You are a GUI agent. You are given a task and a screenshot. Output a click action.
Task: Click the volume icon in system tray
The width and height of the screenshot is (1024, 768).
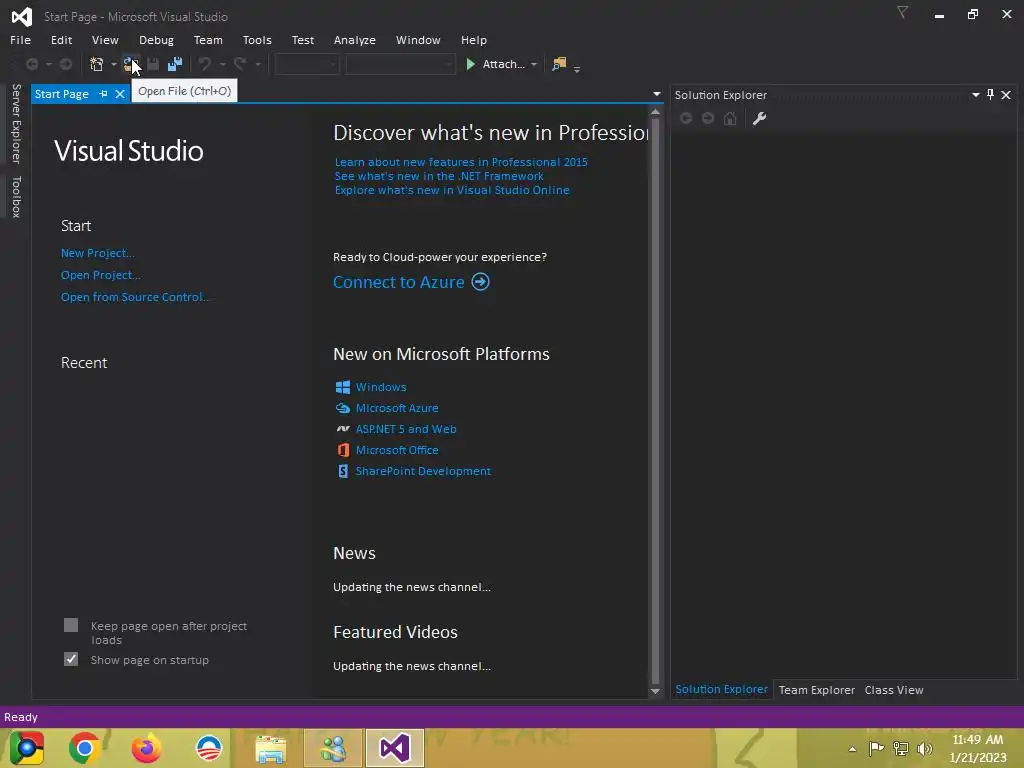click(x=925, y=748)
